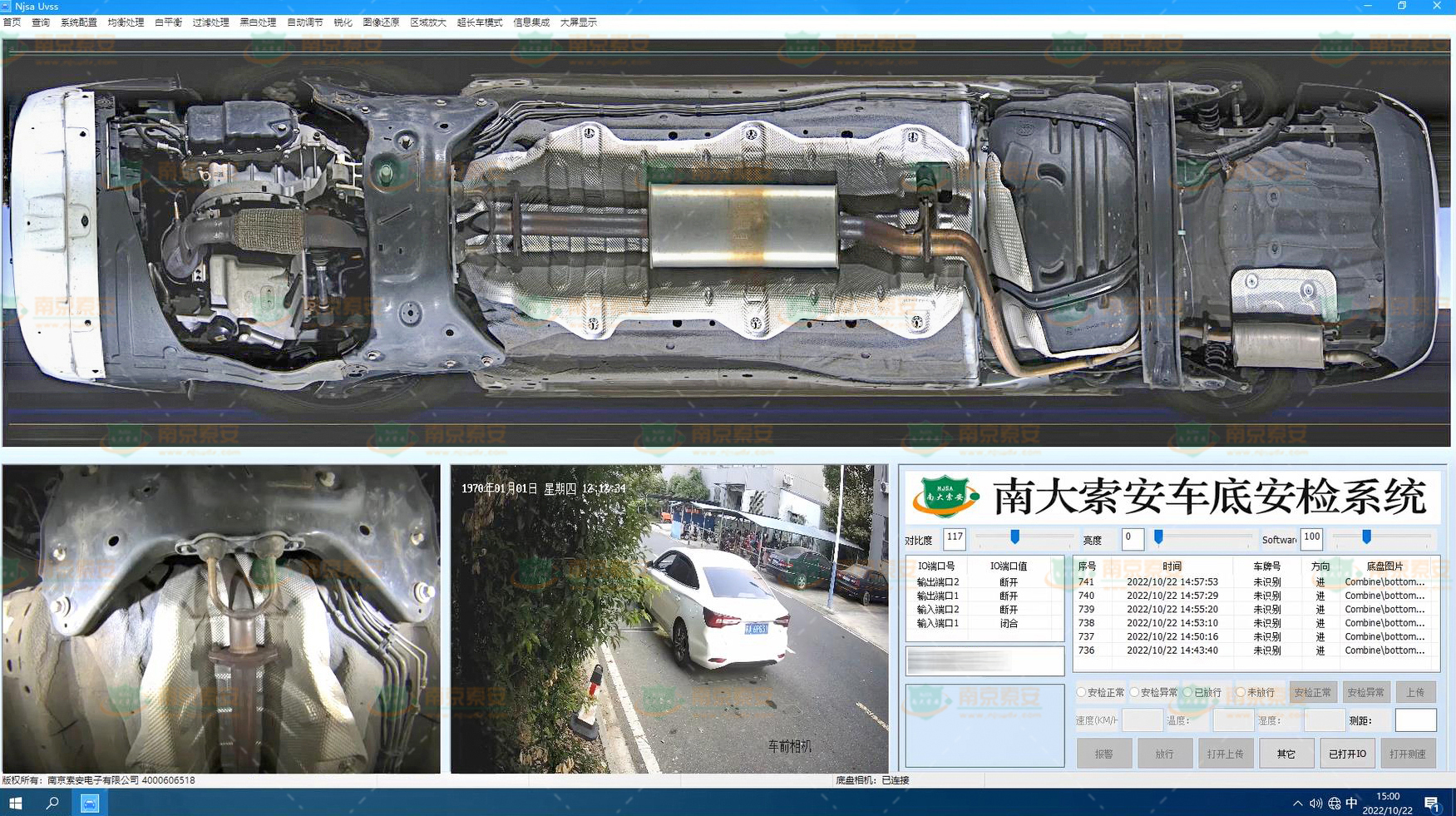Click the Windows Start button
Screen dimensions: 1456x816
(x=15, y=803)
